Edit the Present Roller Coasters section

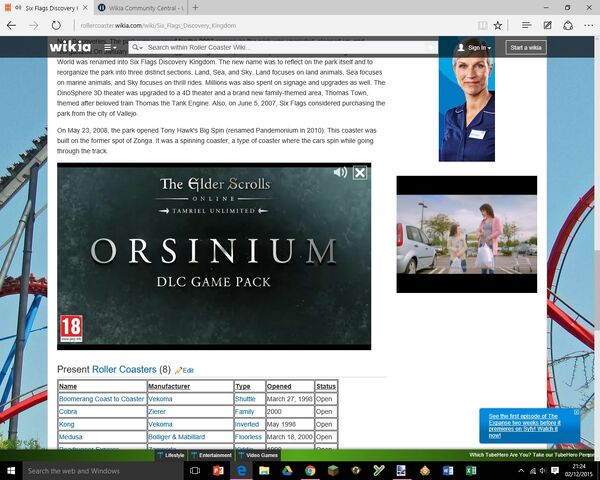coord(184,370)
